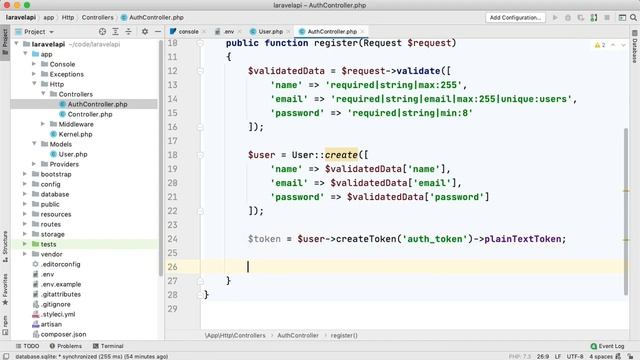Open the Terminal tool window tab
The width and height of the screenshot is (640, 360).
point(108,346)
